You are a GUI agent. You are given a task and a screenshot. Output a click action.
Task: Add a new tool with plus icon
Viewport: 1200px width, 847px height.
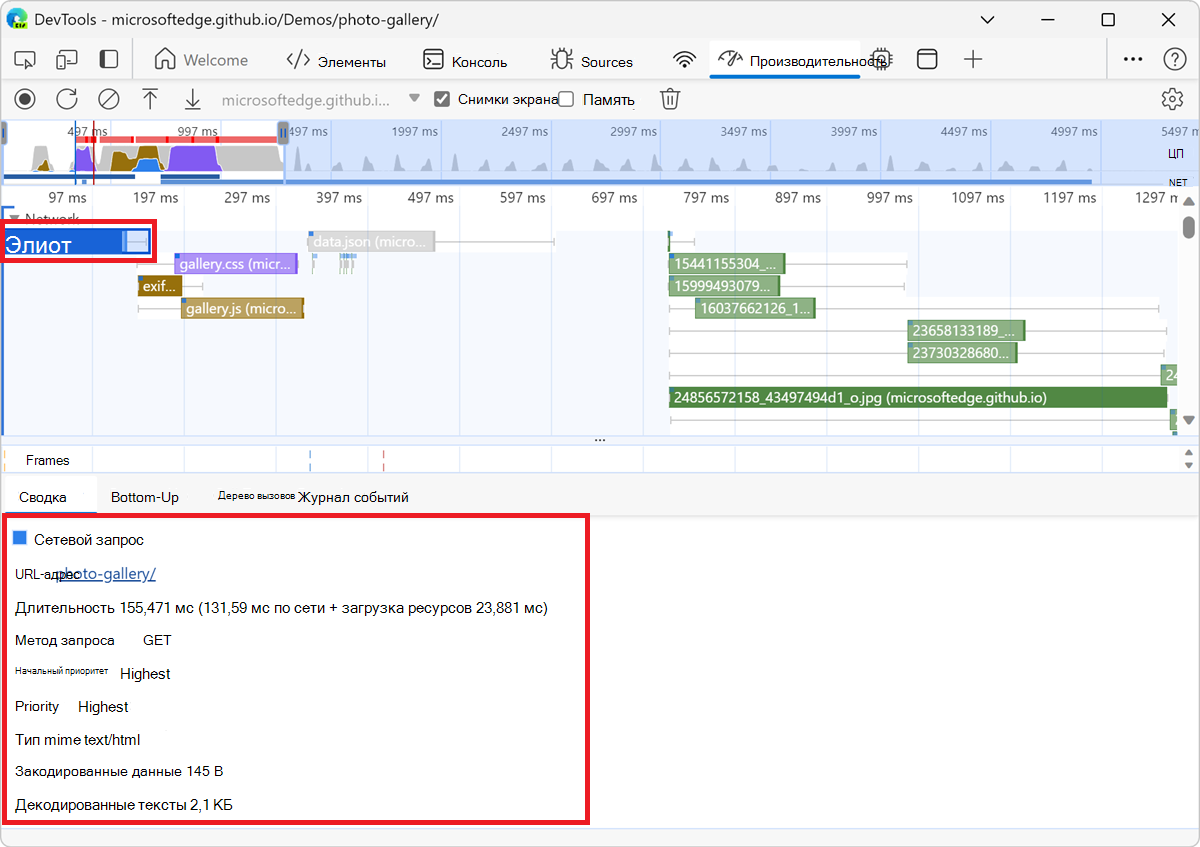click(x=973, y=60)
